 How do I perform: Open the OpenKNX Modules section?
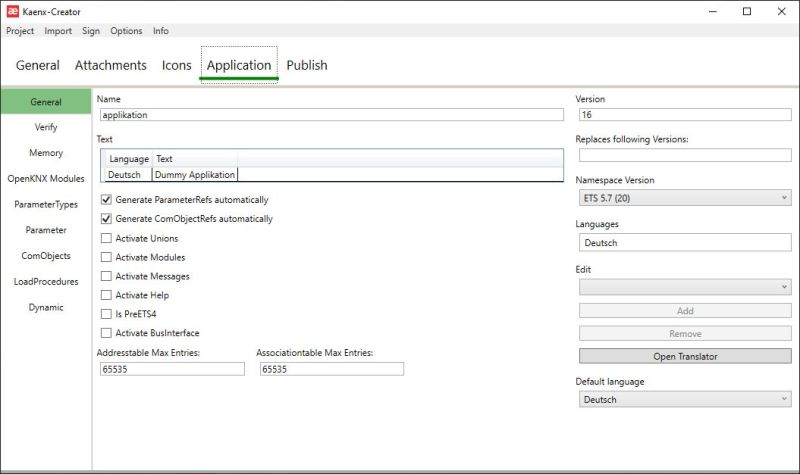pyautogui.click(x=46, y=179)
